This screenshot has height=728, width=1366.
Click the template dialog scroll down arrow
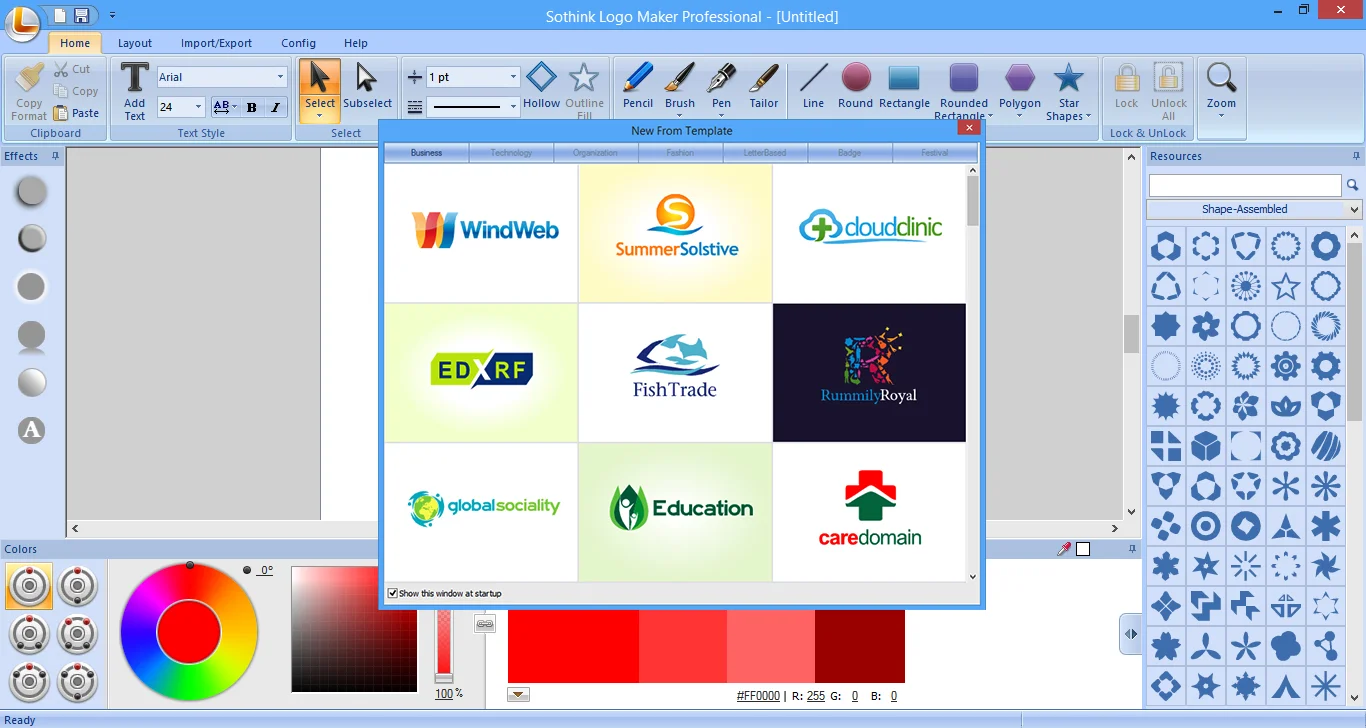click(x=973, y=575)
